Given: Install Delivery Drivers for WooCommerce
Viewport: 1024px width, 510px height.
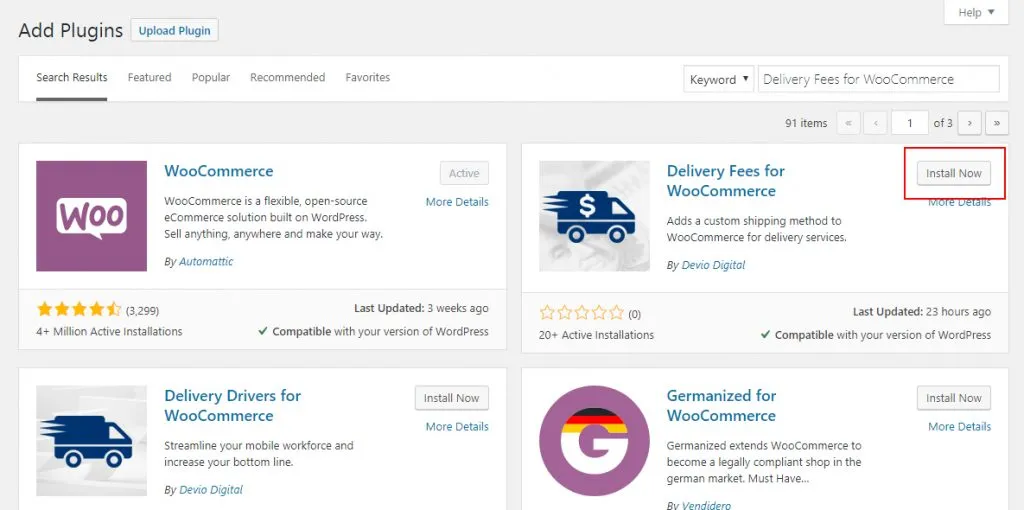Looking at the screenshot, I should click(x=451, y=398).
